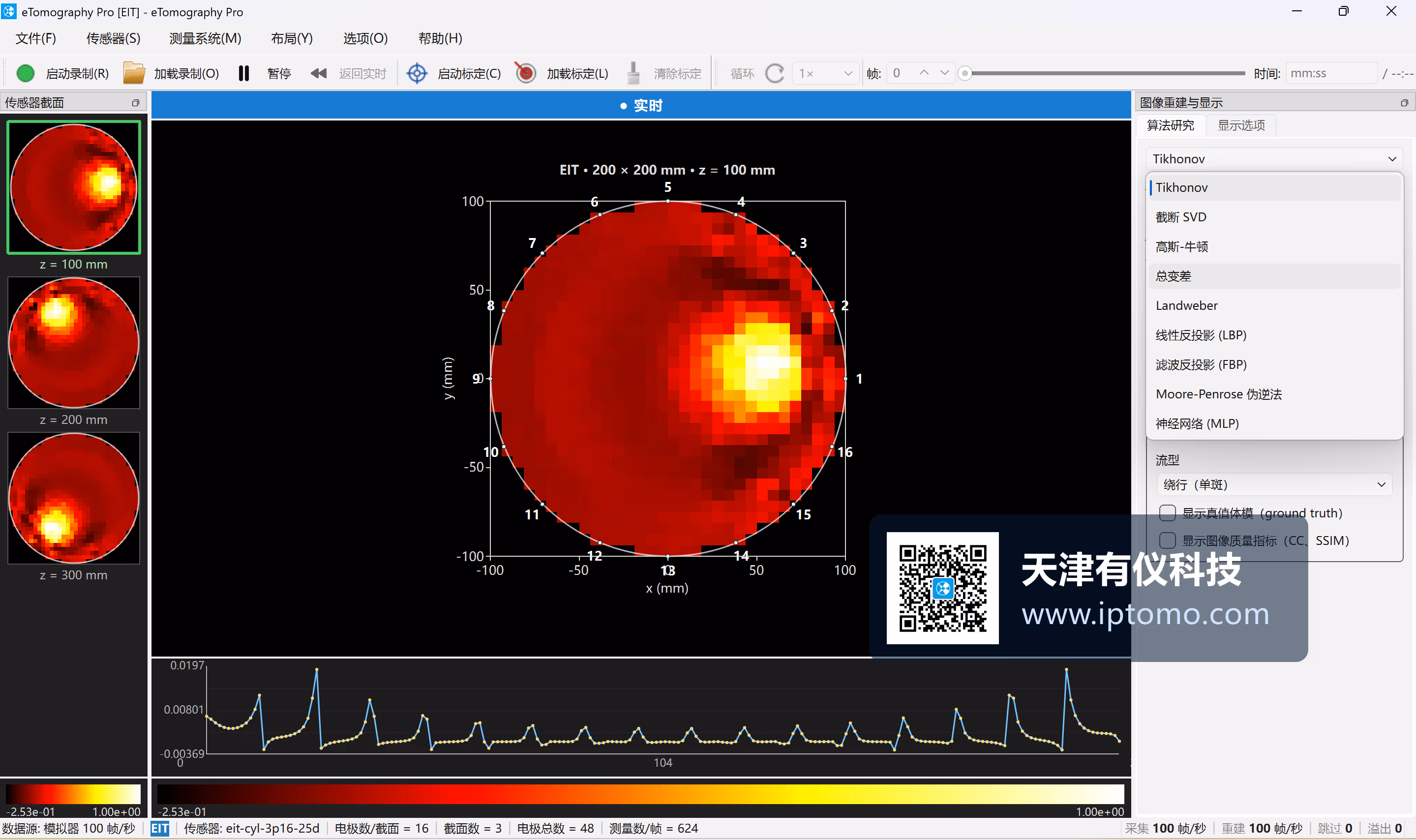This screenshot has width=1416, height=840.
Task: Switch to the 显示选项 tab
Action: pyautogui.click(x=1241, y=125)
